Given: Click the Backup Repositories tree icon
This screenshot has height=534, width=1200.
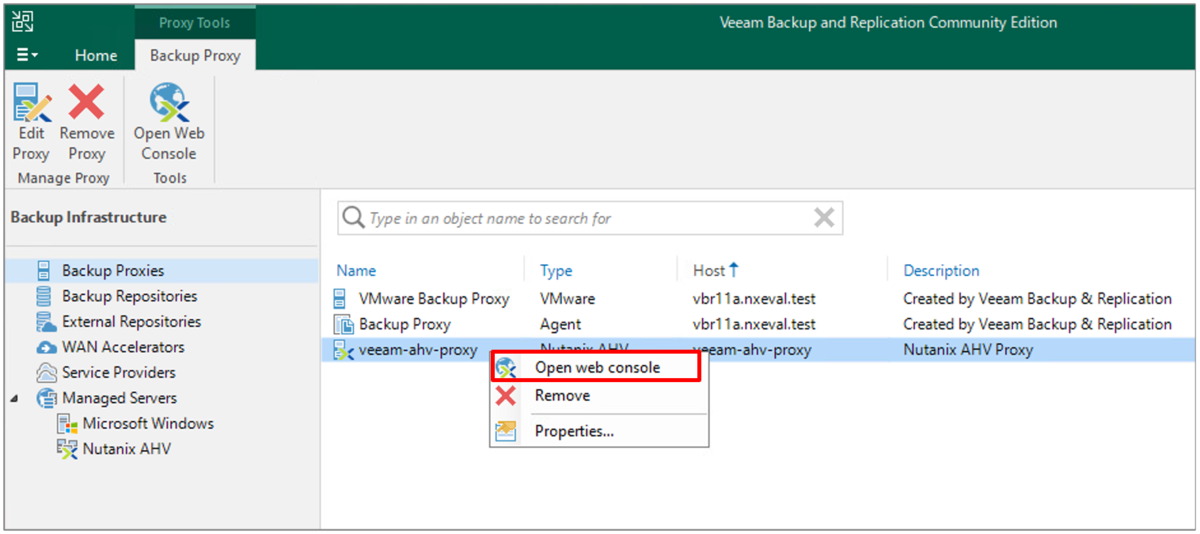Looking at the screenshot, I should [x=44, y=296].
